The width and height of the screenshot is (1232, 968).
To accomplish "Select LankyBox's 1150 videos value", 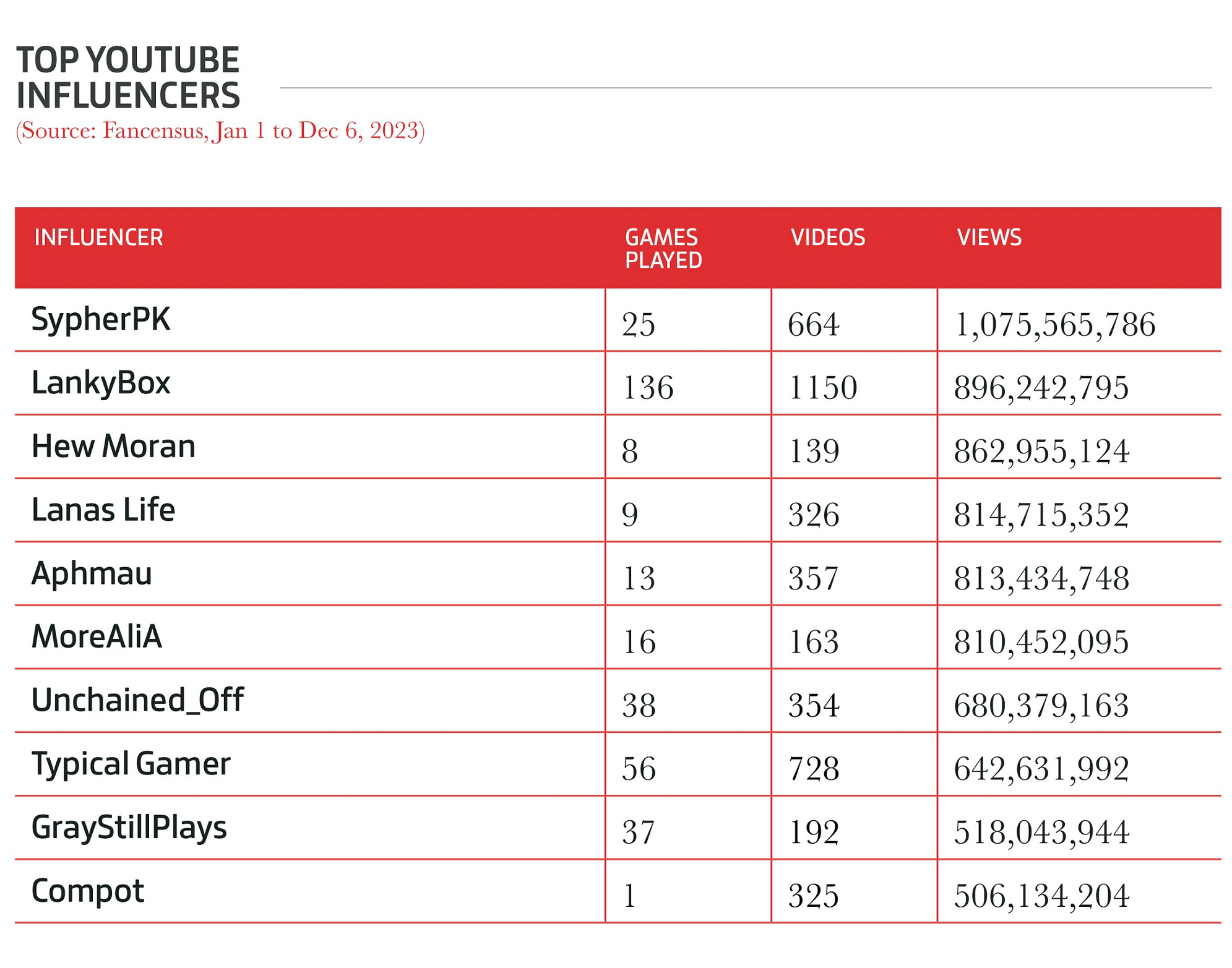I will 822,388.
